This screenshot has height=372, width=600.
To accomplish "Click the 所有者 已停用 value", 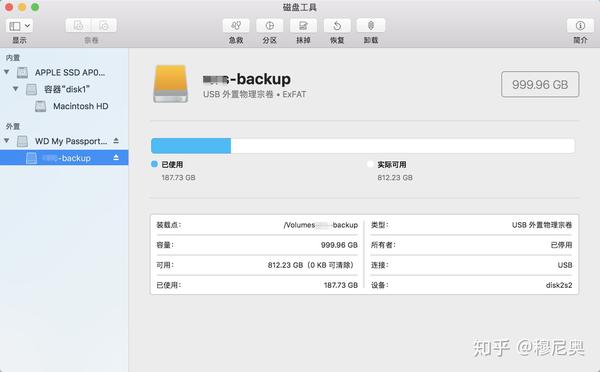I will point(561,245).
